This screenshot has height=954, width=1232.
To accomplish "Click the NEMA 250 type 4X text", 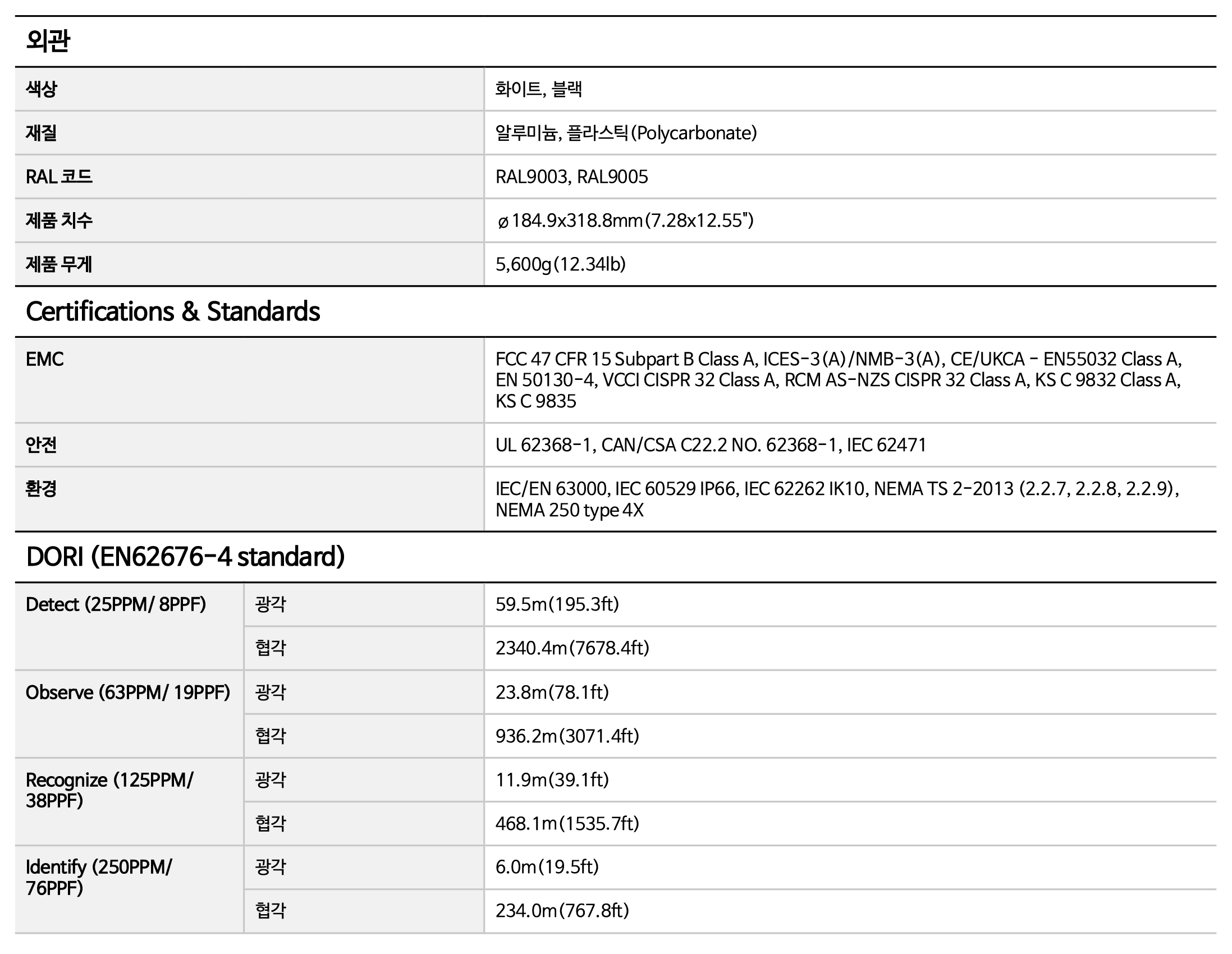I will click(x=569, y=510).
